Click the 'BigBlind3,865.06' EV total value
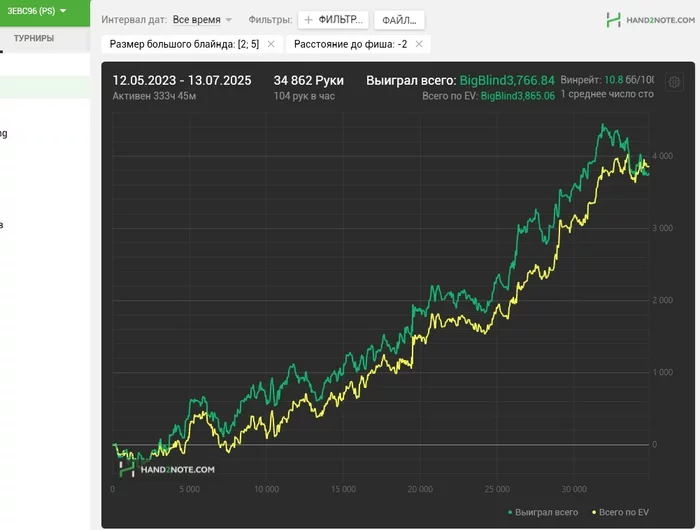Screen dimensions: 700x530 tap(518, 96)
